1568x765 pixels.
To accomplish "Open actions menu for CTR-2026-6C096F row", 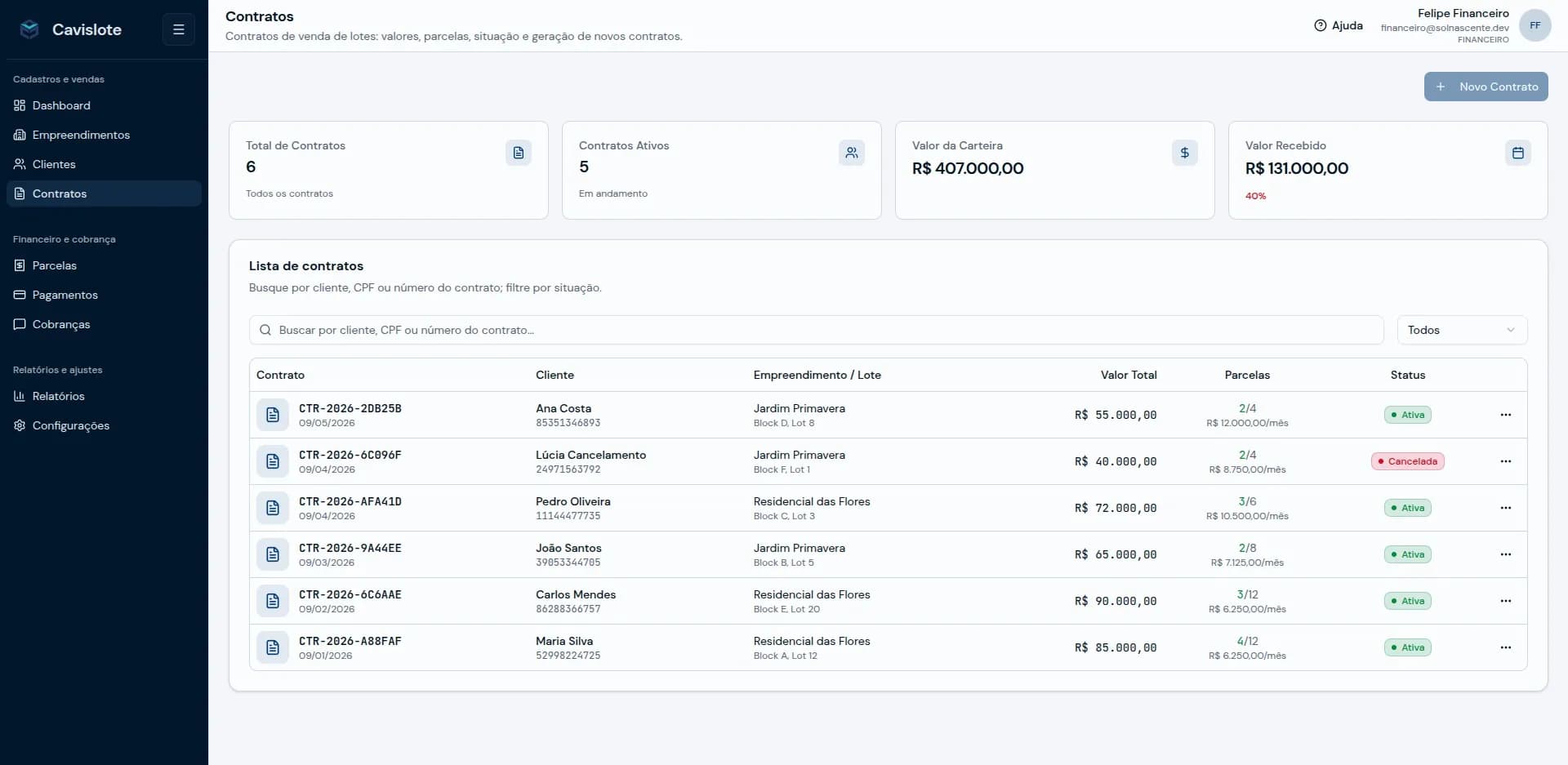I will coord(1505,461).
